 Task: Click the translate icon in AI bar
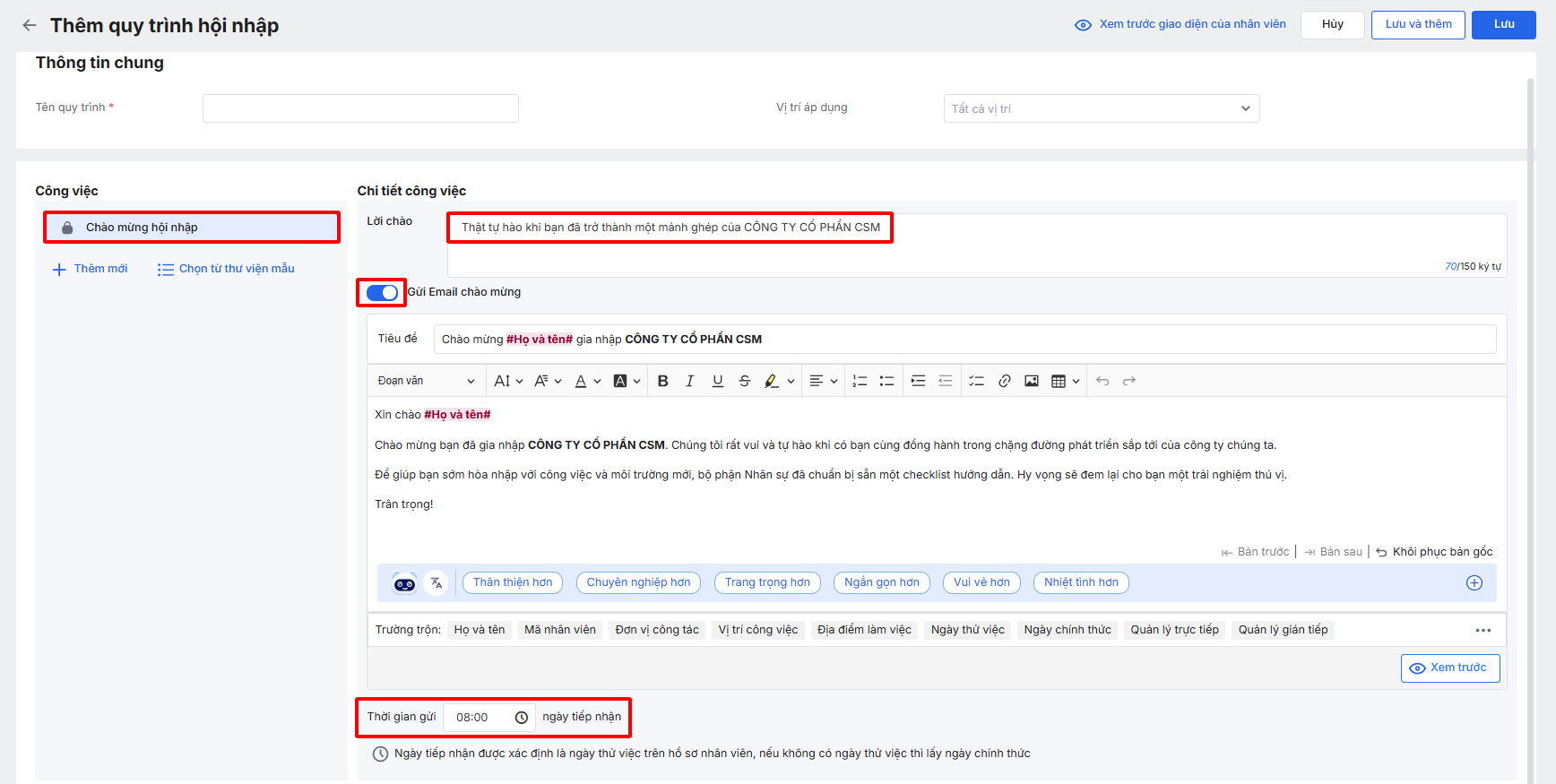[437, 583]
